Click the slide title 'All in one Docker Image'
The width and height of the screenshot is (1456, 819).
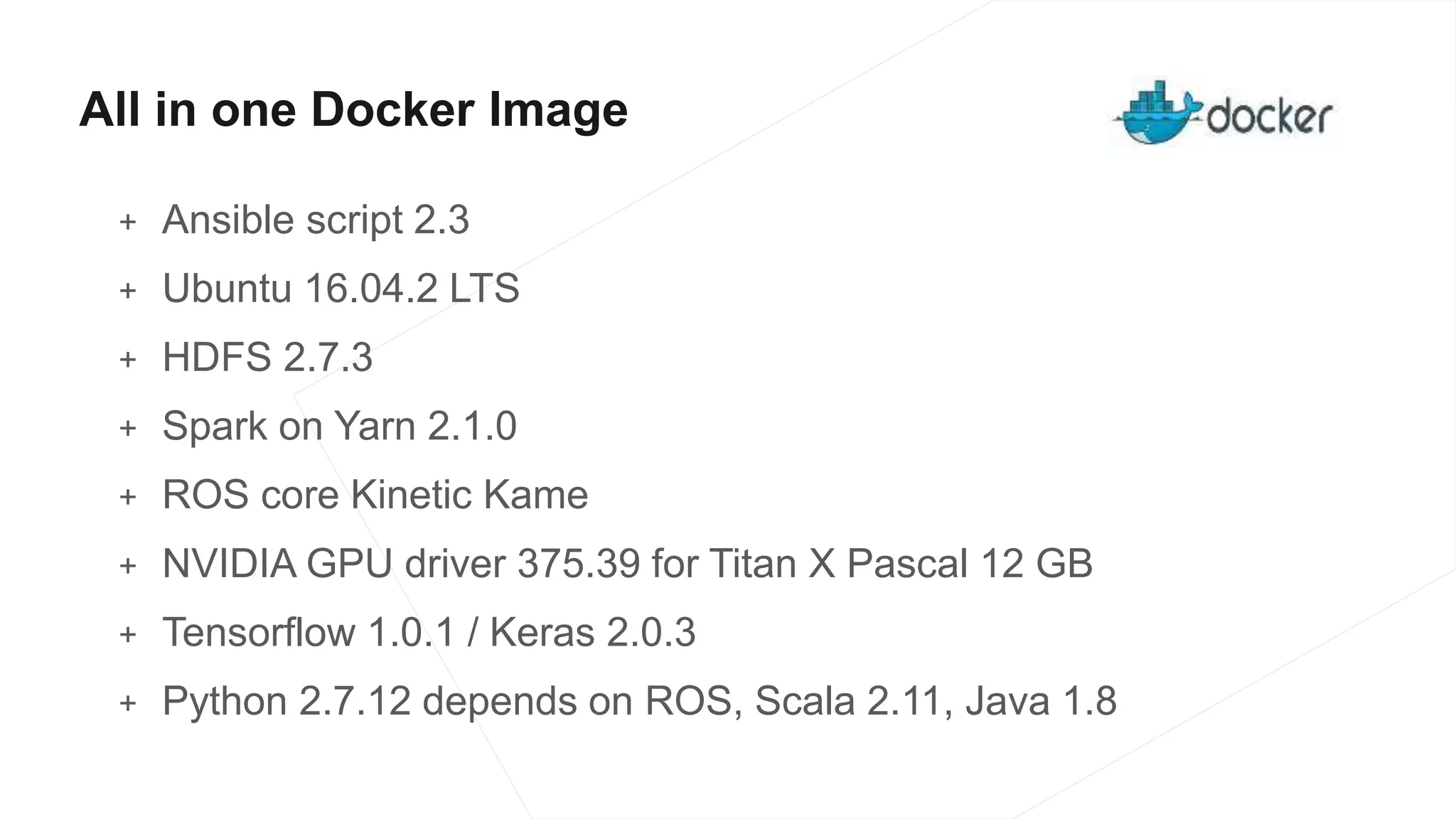pos(353,110)
